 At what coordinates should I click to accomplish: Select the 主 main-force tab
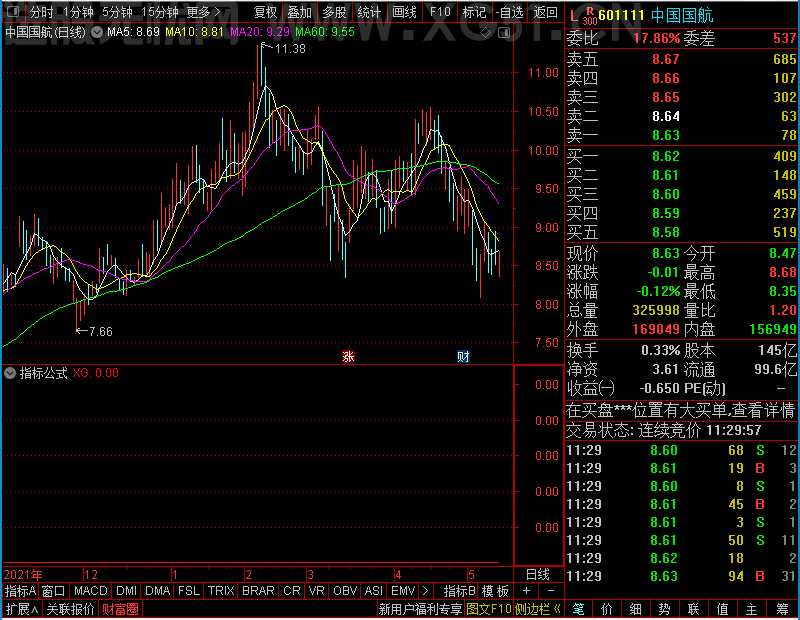pos(752,609)
